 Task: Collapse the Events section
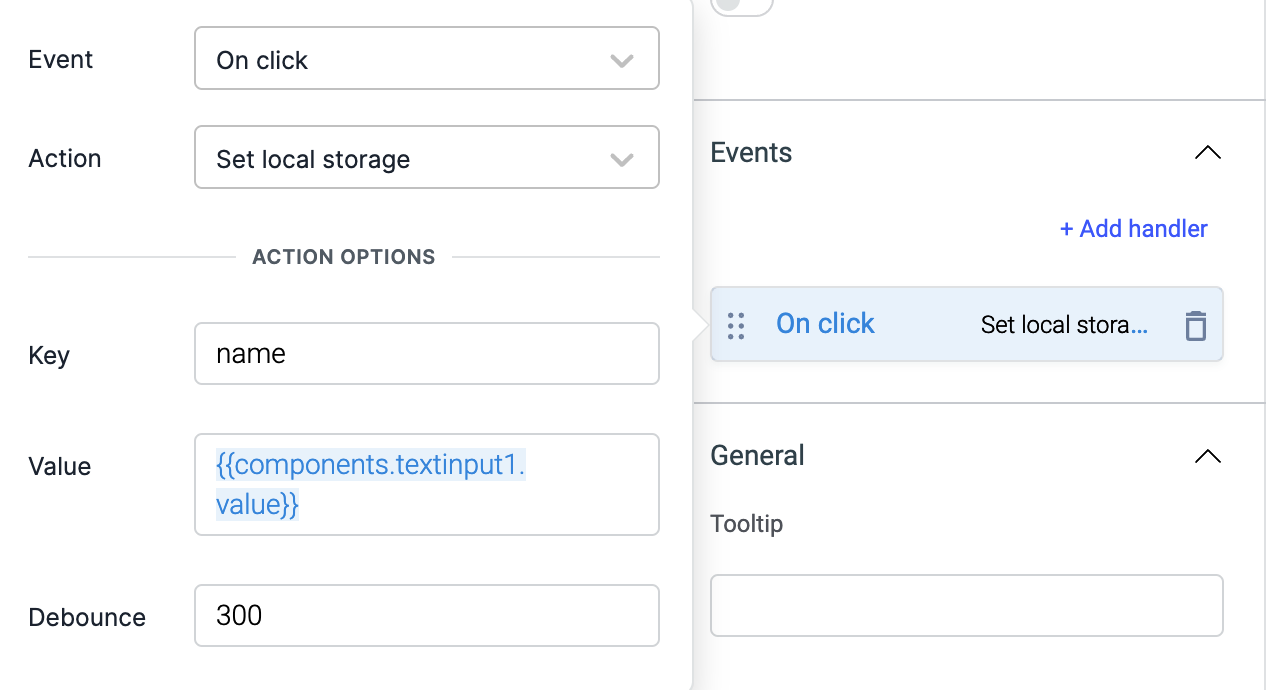click(x=1207, y=153)
